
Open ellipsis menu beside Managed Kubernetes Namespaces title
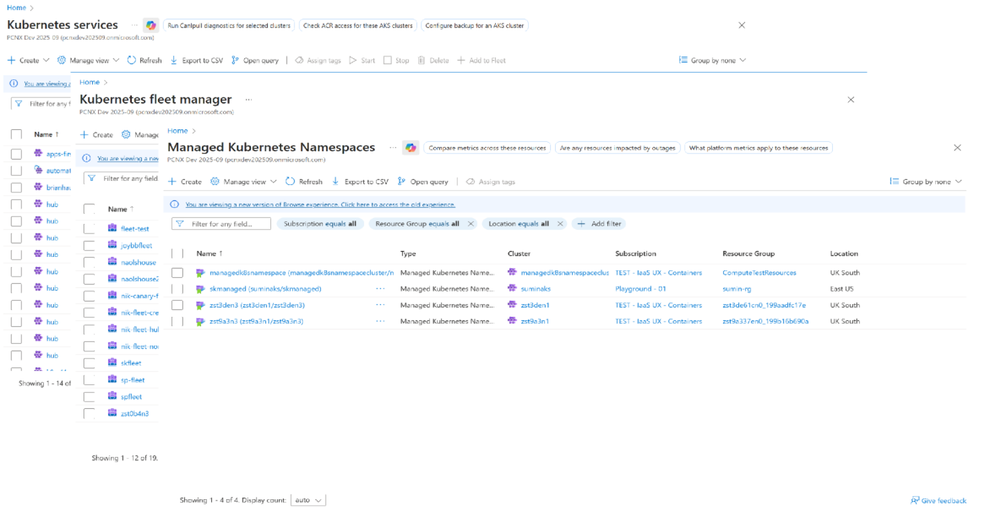[392, 147]
